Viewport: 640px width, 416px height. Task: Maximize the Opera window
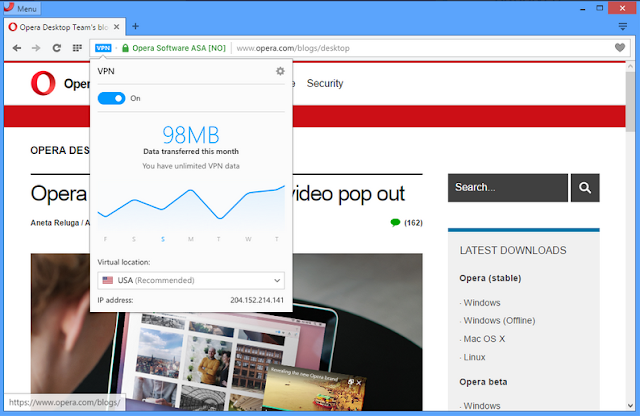(x=600, y=8)
